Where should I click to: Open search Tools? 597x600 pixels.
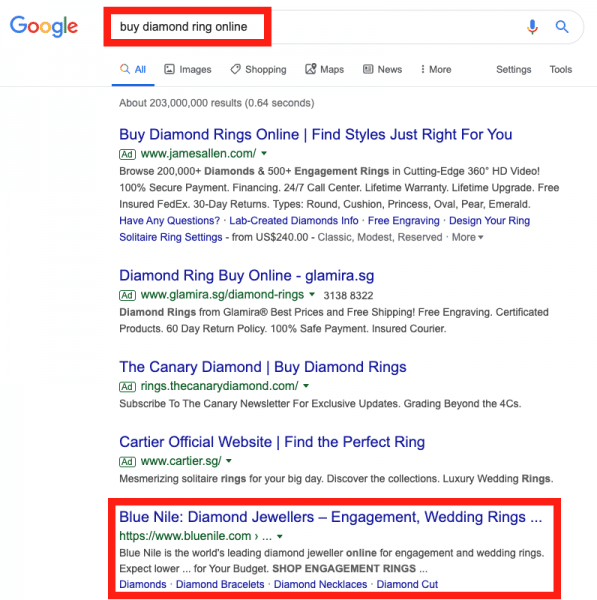561,69
